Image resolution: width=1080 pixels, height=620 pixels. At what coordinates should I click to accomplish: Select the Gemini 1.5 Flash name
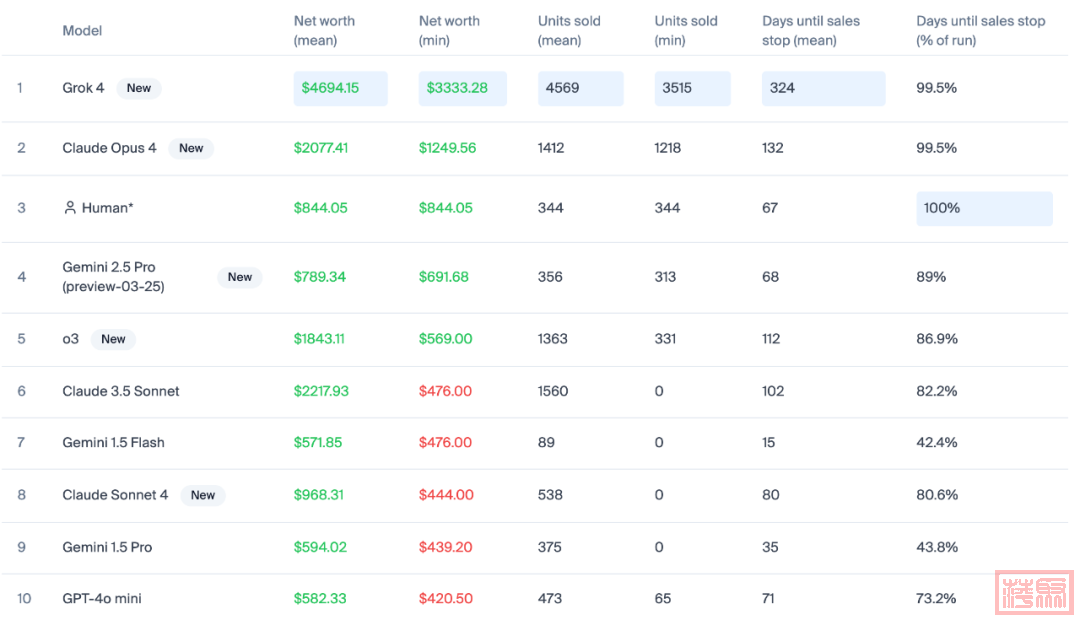[x=114, y=442]
